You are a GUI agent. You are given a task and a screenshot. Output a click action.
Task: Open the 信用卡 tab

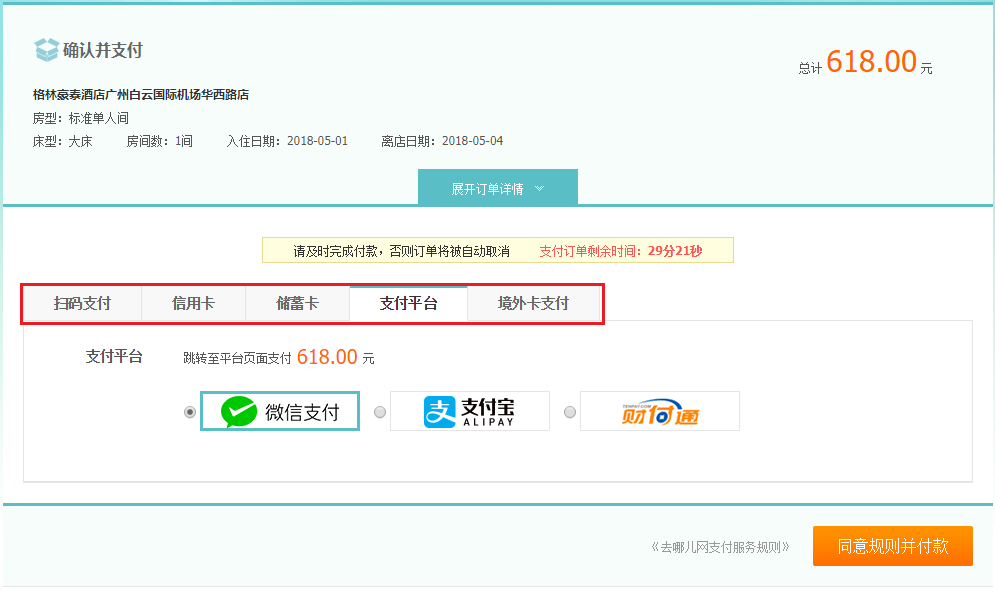click(193, 304)
